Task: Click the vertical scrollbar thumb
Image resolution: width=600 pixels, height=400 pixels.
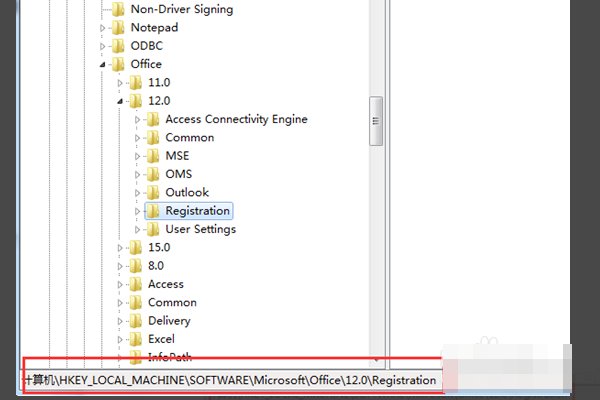Action: [x=376, y=120]
